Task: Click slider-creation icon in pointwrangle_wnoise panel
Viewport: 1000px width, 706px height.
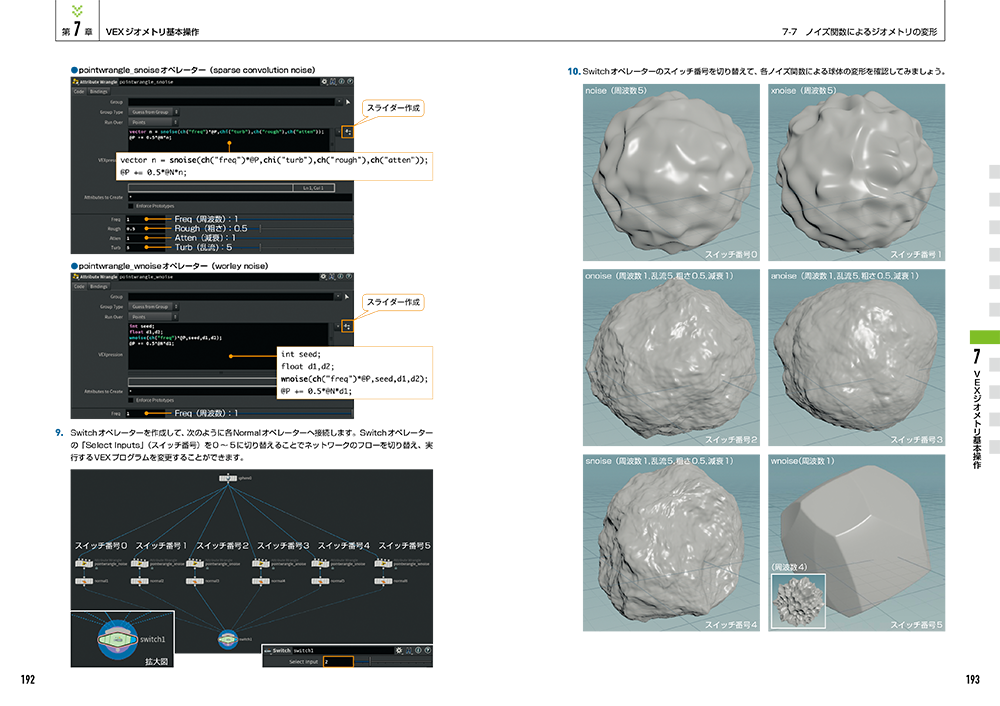Action: [x=347, y=326]
